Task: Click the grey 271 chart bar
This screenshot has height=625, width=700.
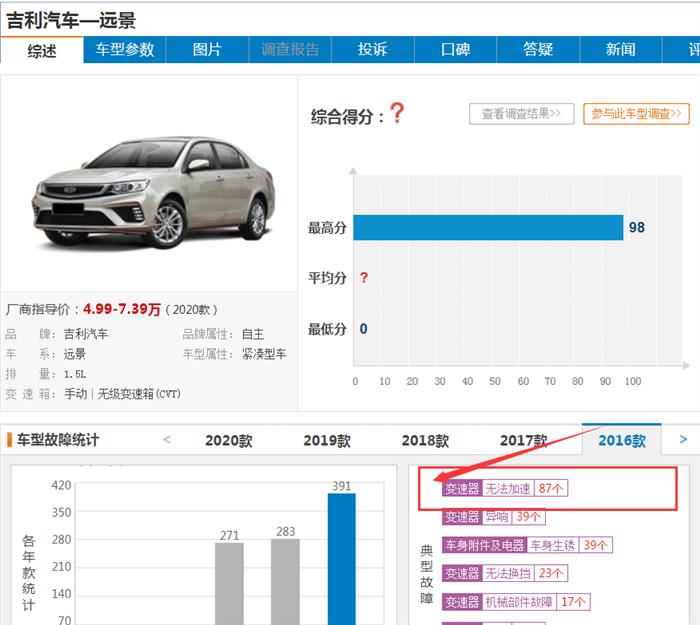Action: pos(229,584)
